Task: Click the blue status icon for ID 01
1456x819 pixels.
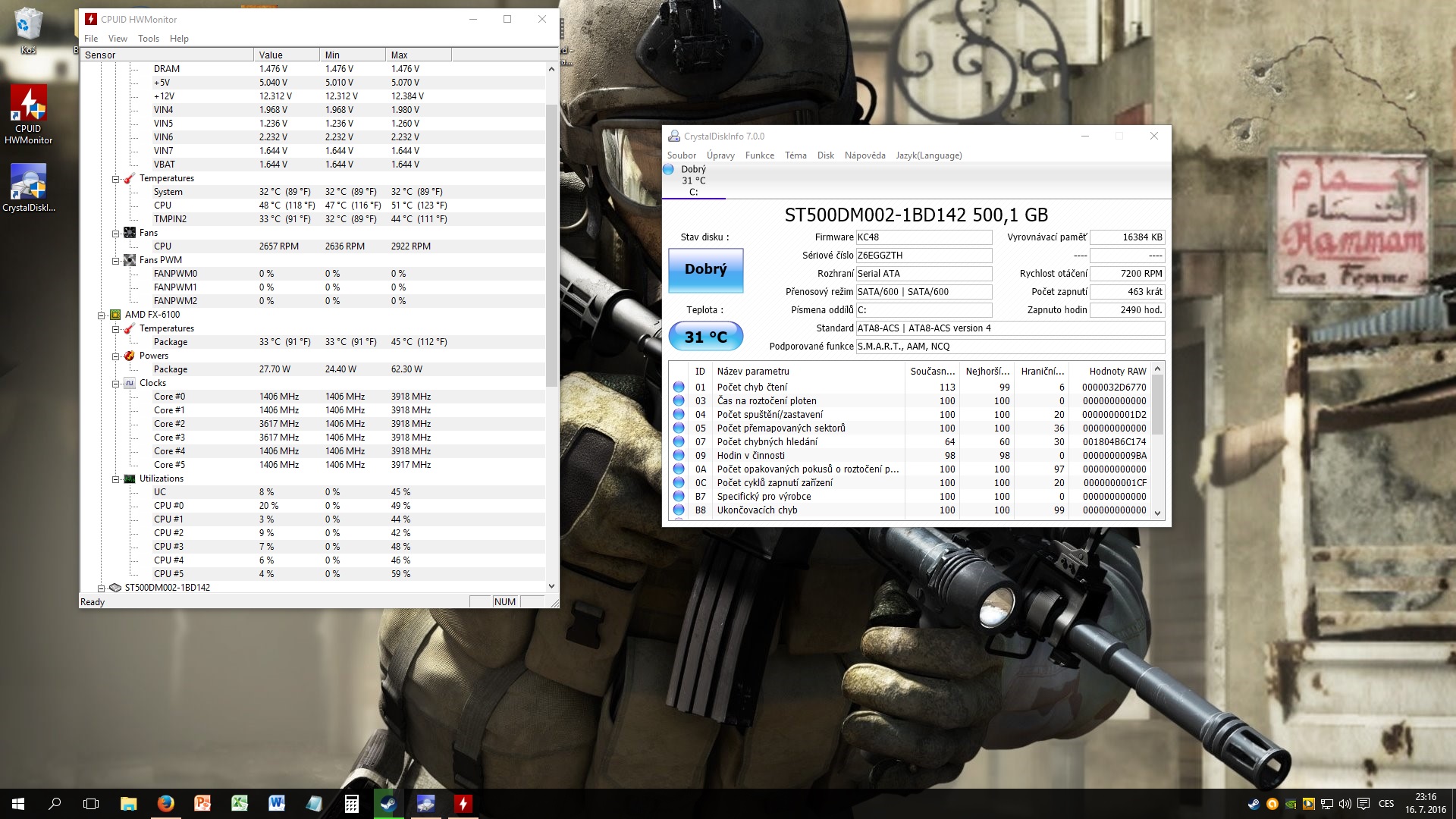Action: pyautogui.click(x=679, y=388)
